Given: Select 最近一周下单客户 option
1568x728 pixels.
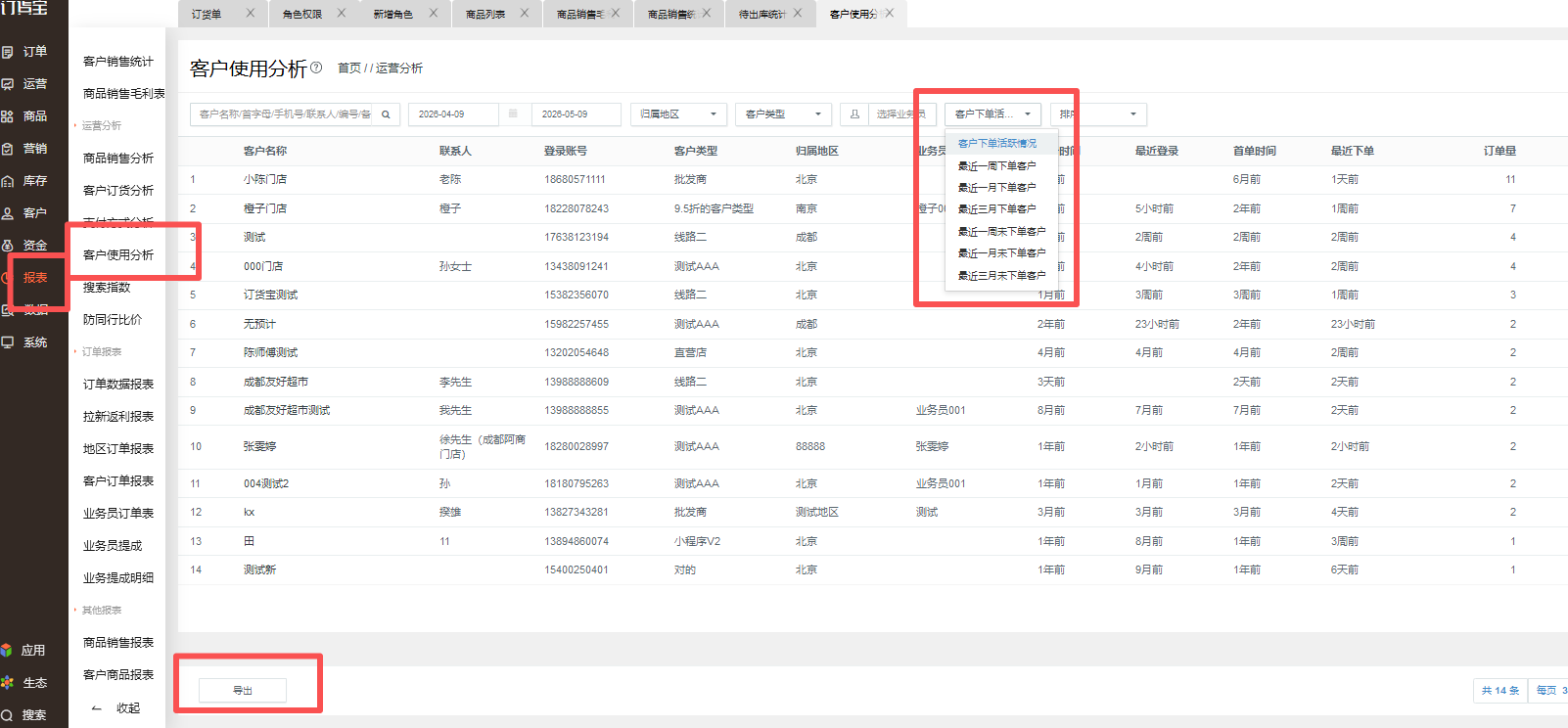Looking at the screenshot, I should [996, 166].
